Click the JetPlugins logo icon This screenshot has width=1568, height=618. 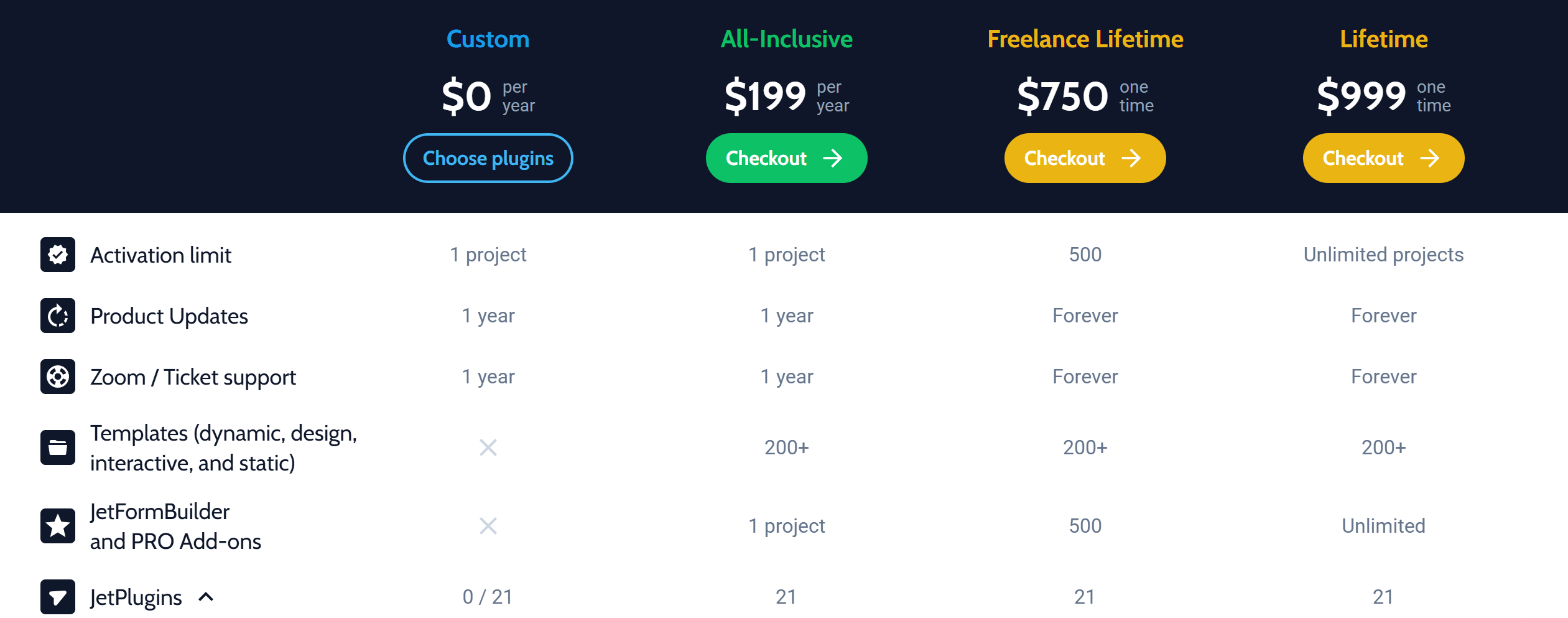click(58, 597)
